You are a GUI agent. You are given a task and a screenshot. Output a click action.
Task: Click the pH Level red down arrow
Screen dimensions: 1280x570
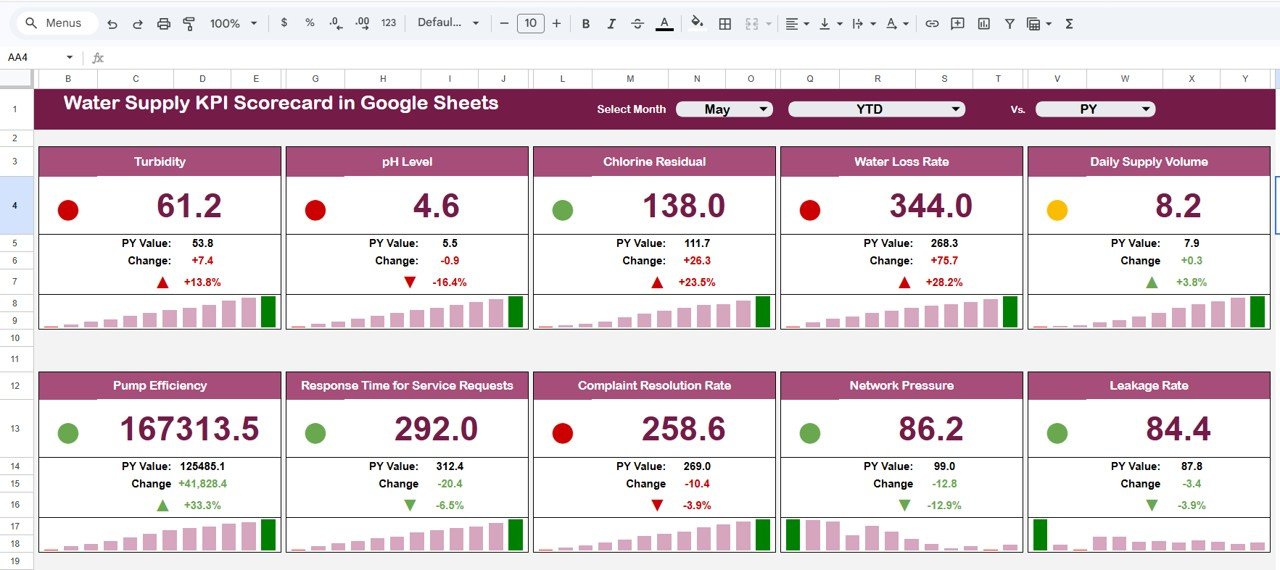410,283
